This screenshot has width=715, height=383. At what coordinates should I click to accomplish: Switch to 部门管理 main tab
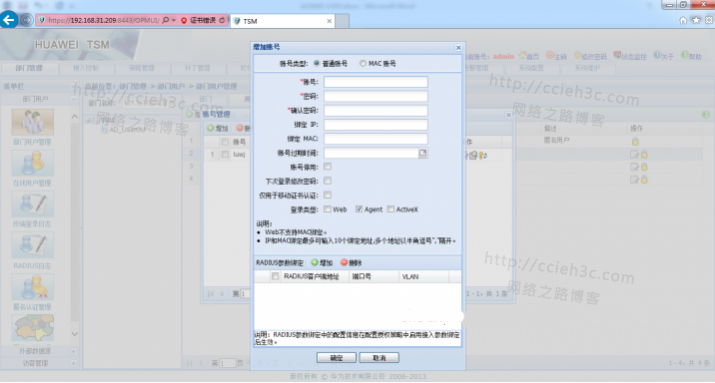click(29, 68)
